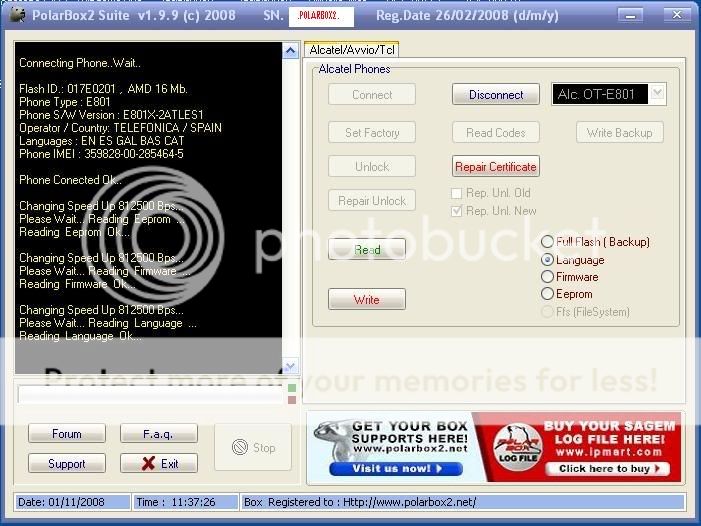Click the Phone S/W Version log line
Viewport: 701px width, 526px height.
pyautogui.click(x=111, y=115)
